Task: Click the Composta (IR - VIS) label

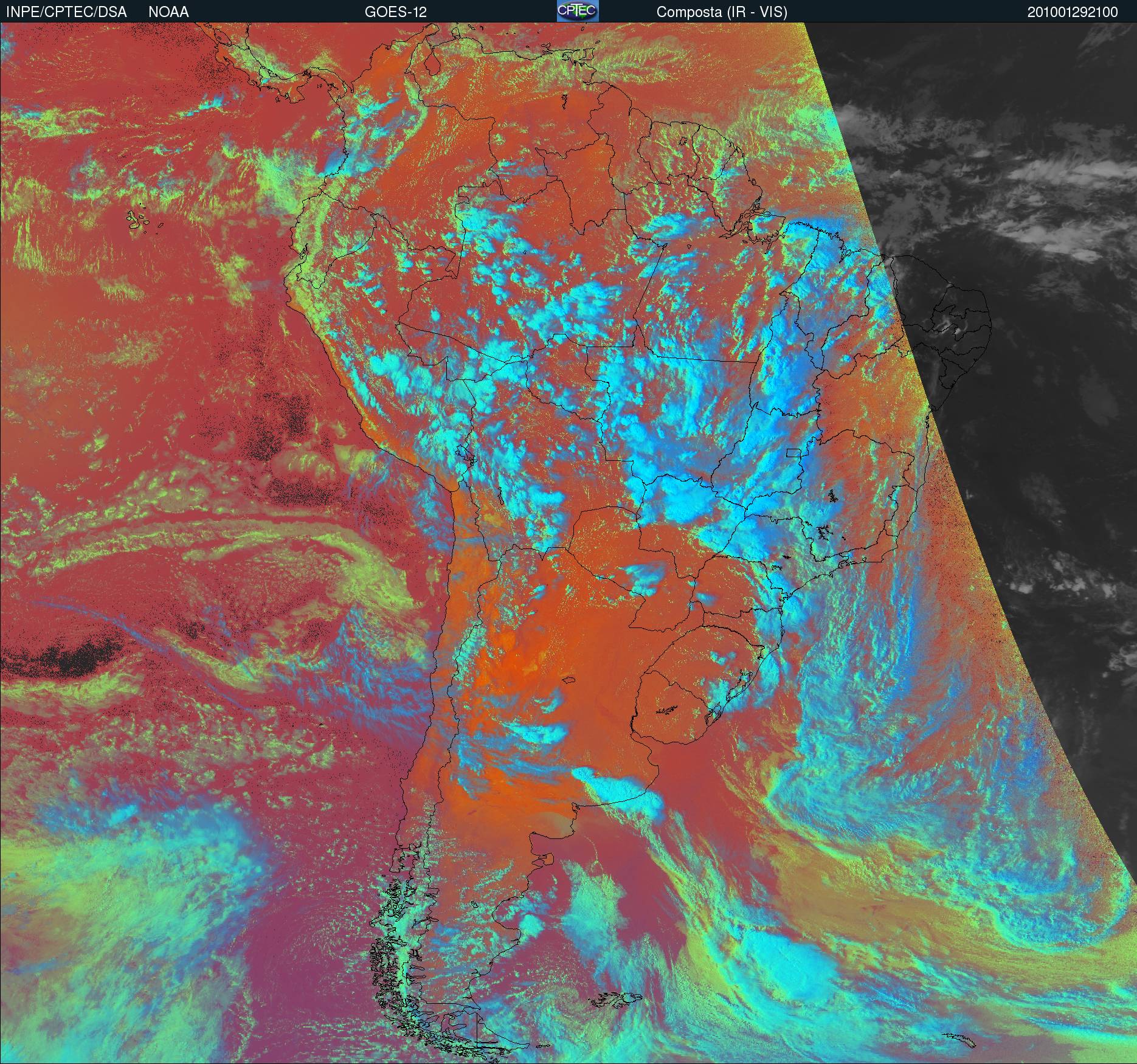Action: 722,12
